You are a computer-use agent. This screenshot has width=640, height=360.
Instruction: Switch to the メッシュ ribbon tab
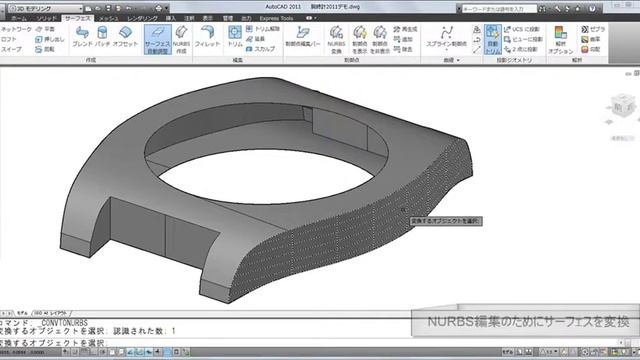pos(108,18)
